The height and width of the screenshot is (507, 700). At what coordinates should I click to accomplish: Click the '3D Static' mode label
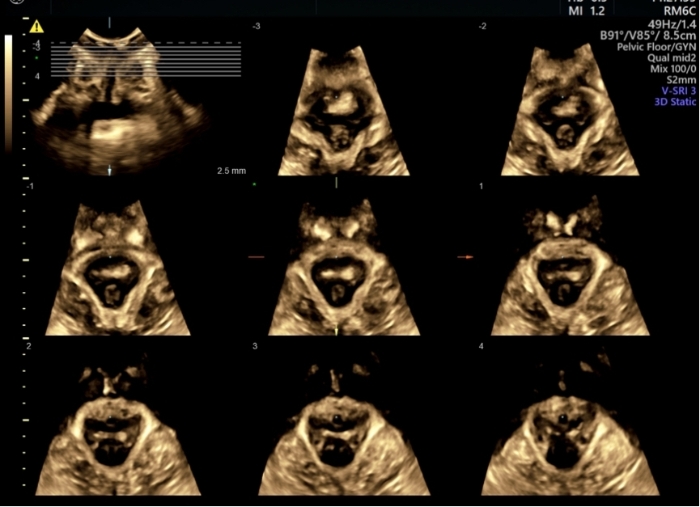[x=675, y=102]
